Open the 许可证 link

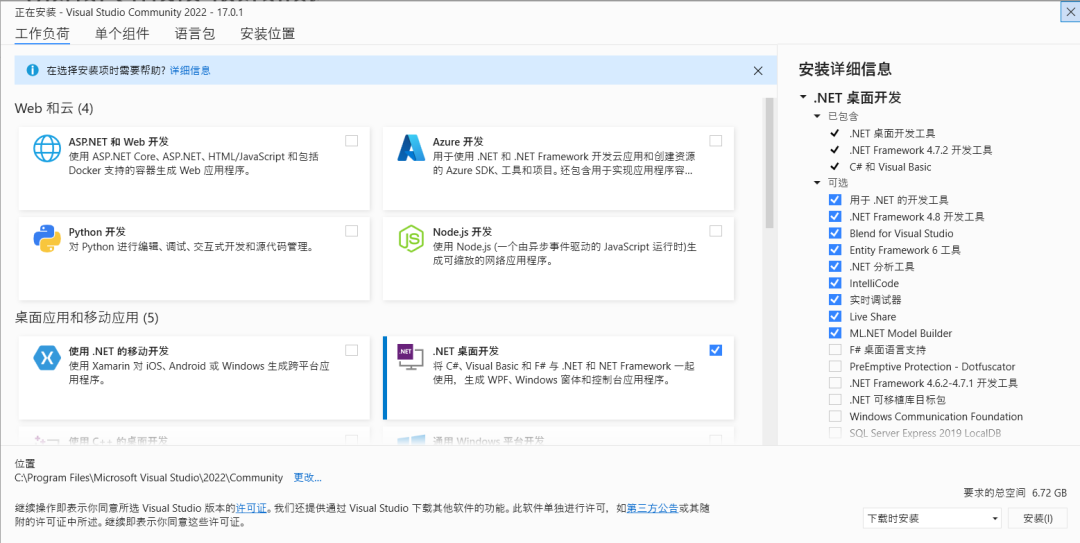pos(251,509)
